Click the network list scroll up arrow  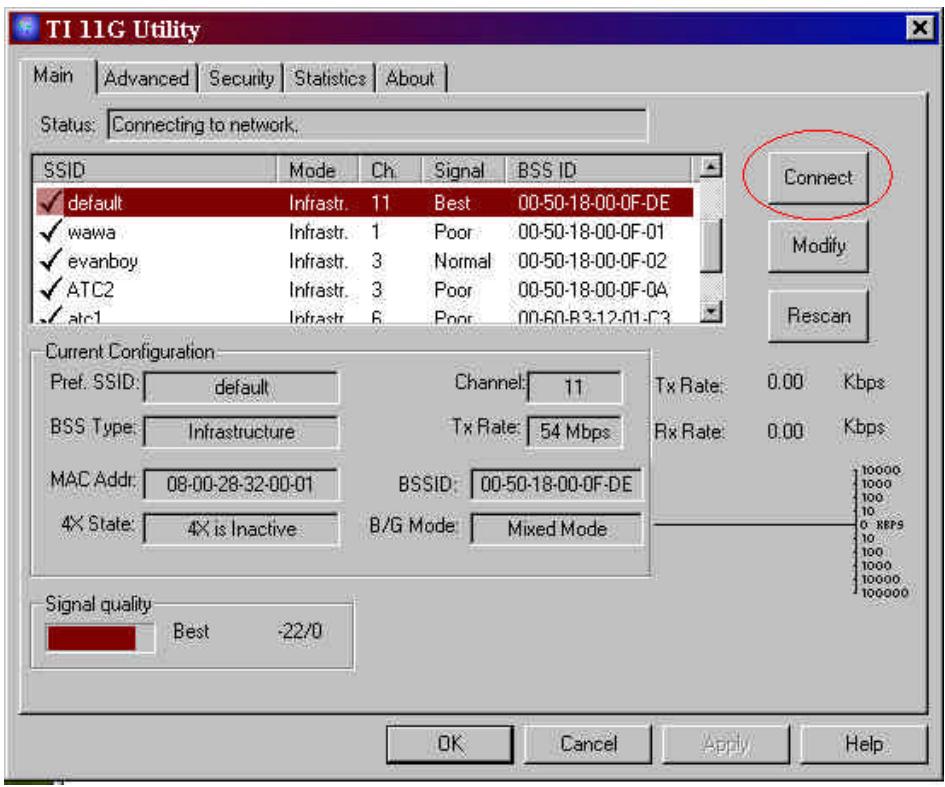coord(711,167)
